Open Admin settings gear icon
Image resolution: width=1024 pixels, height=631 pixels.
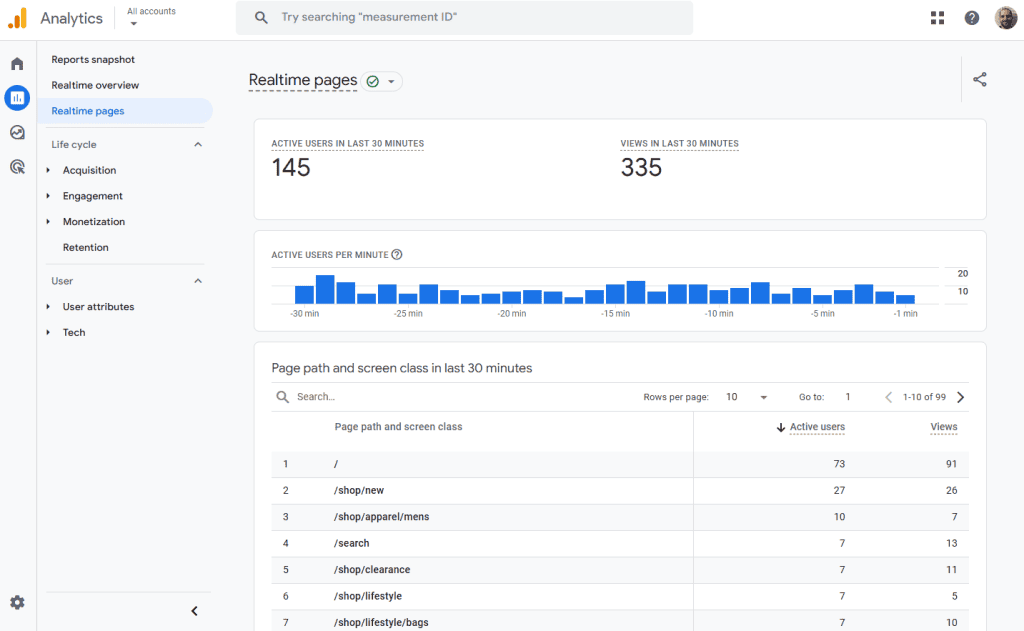pyautogui.click(x=17, y=602)
